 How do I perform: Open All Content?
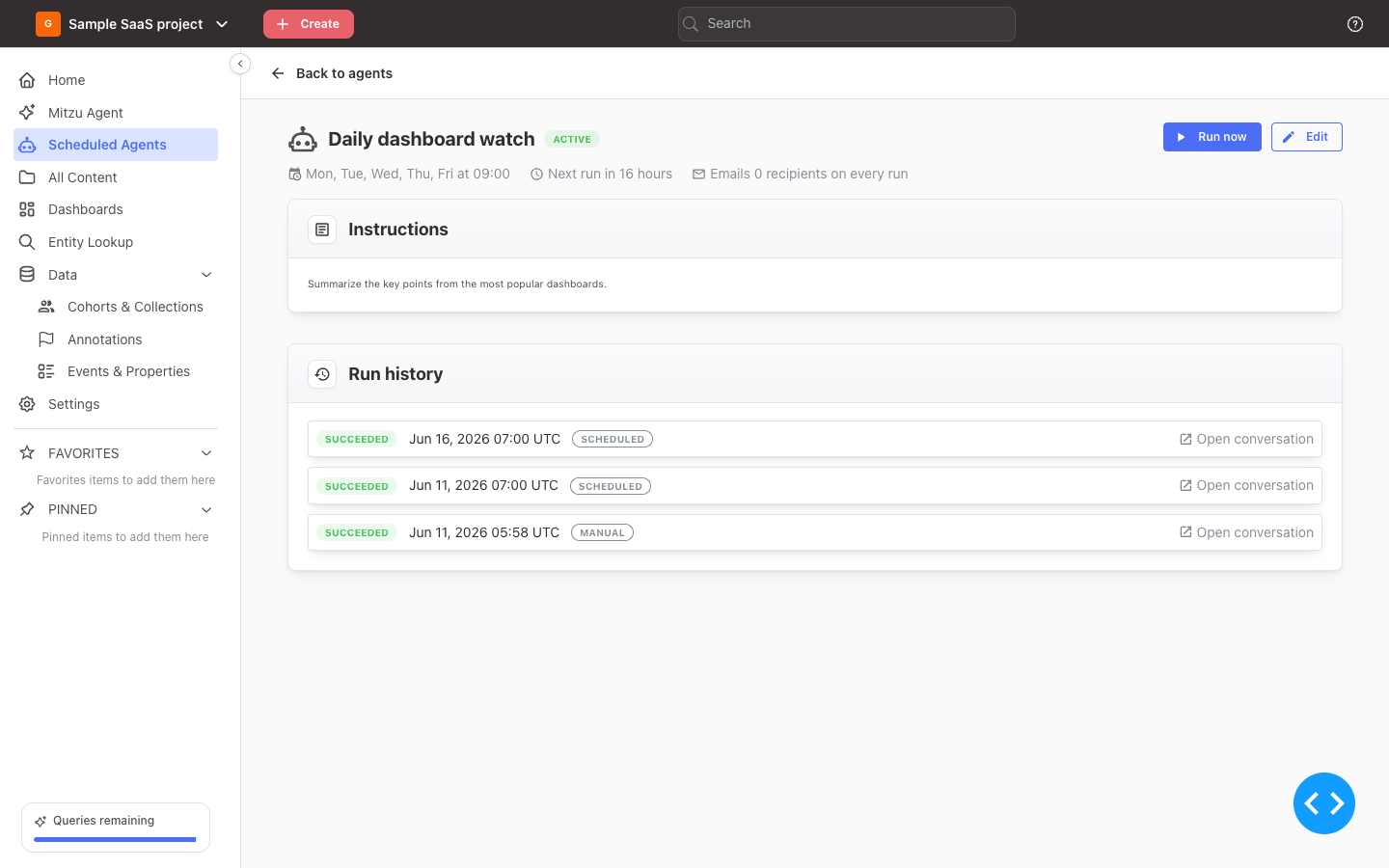point(116,177)
